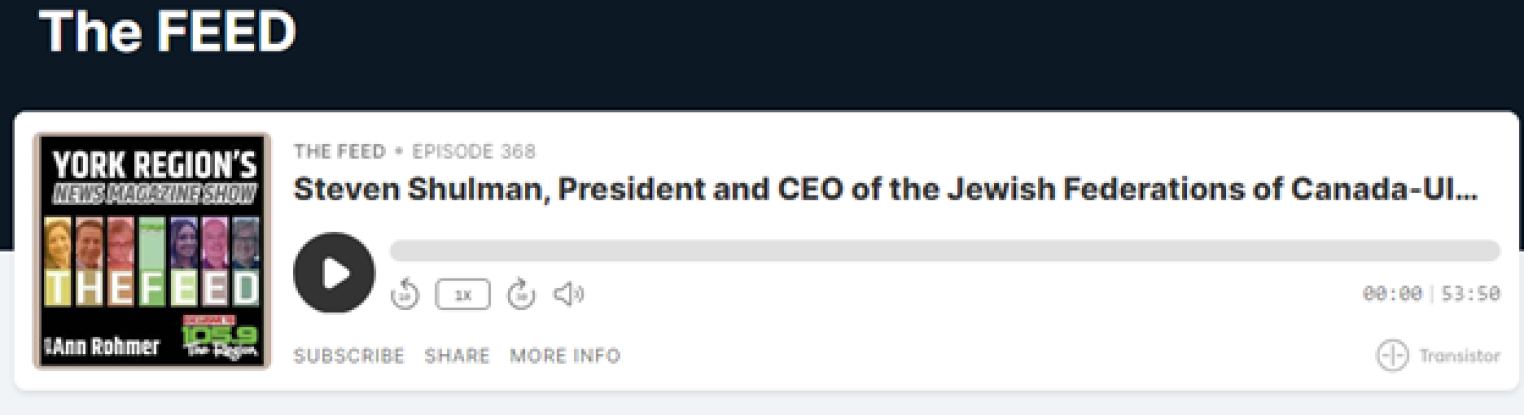1524x415 pixels.
Task: Click the EPISODE 368 label
Action: click(x=474, y=152)
